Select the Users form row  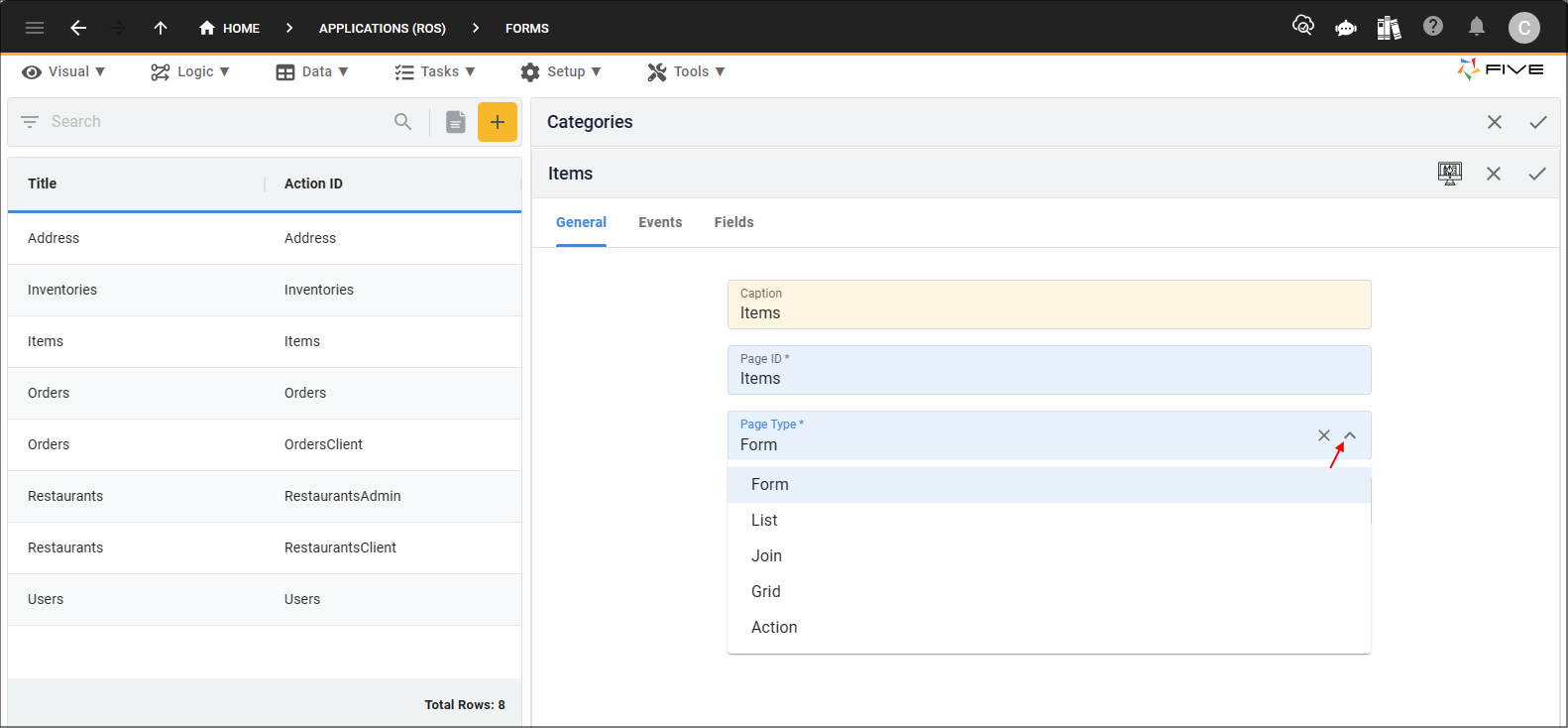coord(265,599)
